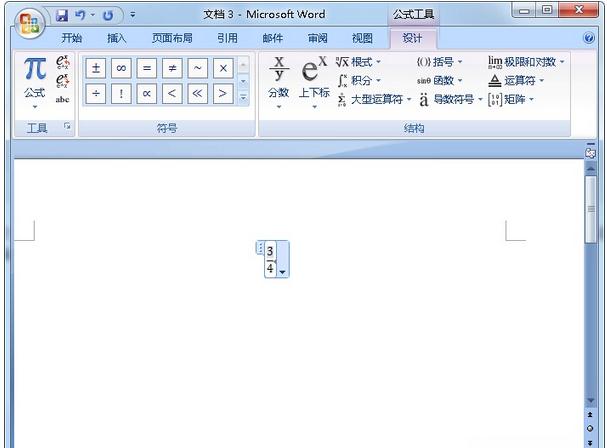Insert the factorial ! symbol
The height and width of the screenshot is (448, 607).
(x=121, y=93)
